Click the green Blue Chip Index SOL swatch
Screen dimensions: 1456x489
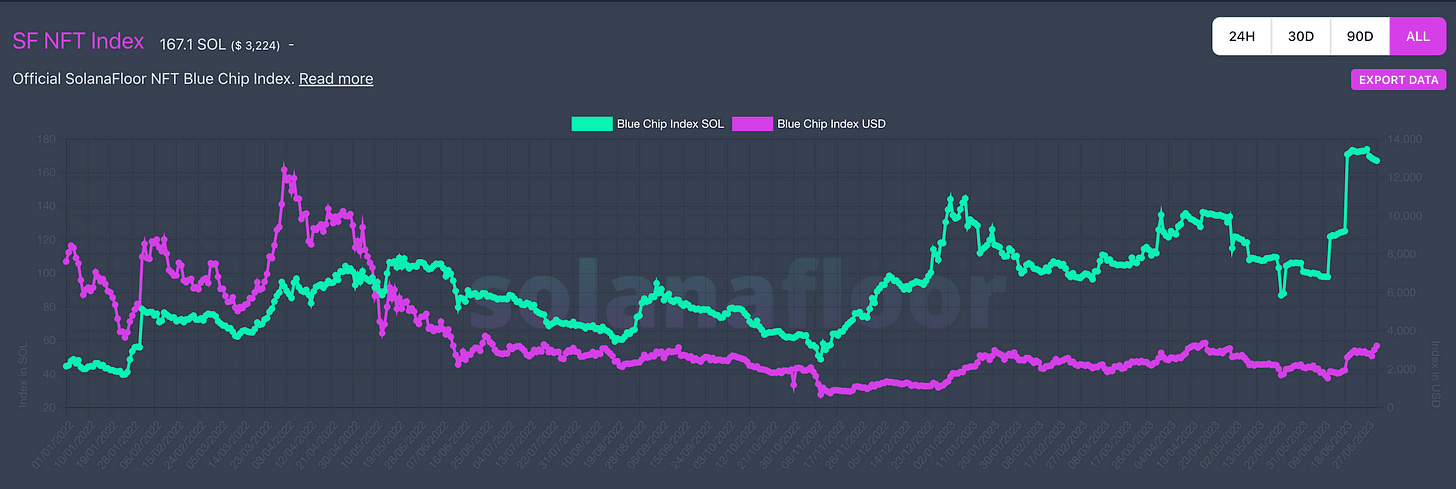(592, 124)
